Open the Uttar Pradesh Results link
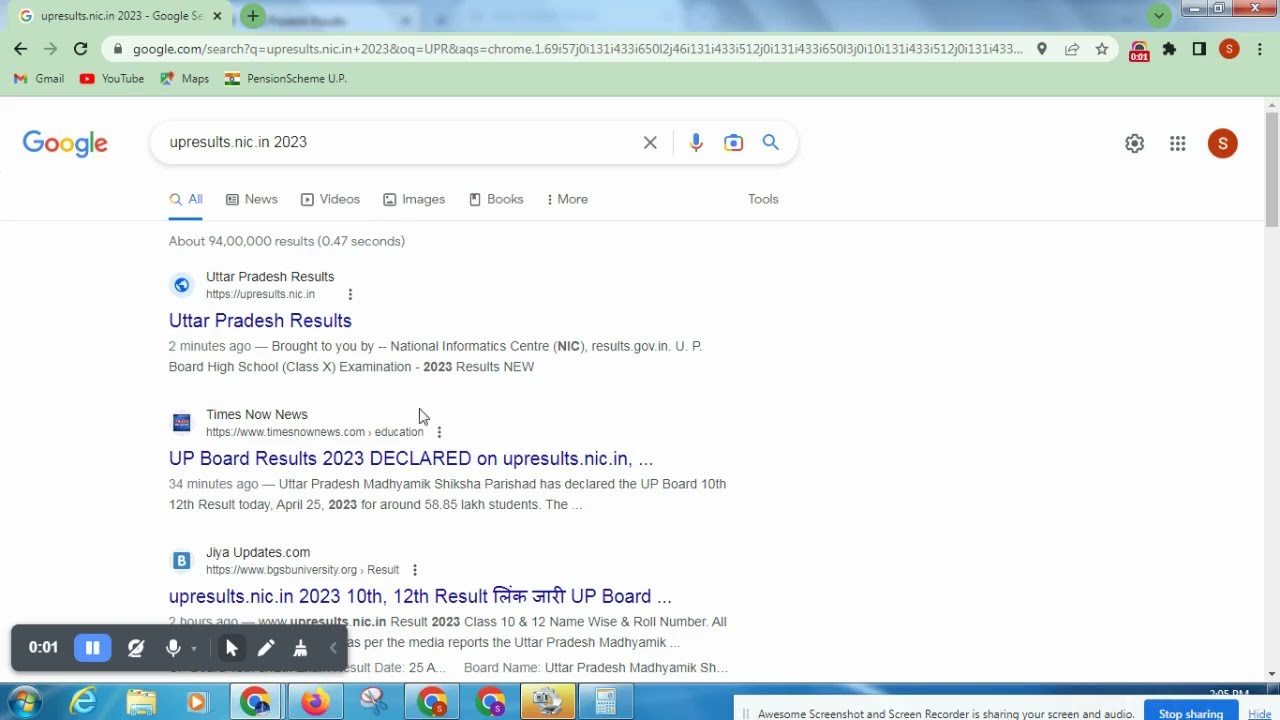 (x=260, y=320)
